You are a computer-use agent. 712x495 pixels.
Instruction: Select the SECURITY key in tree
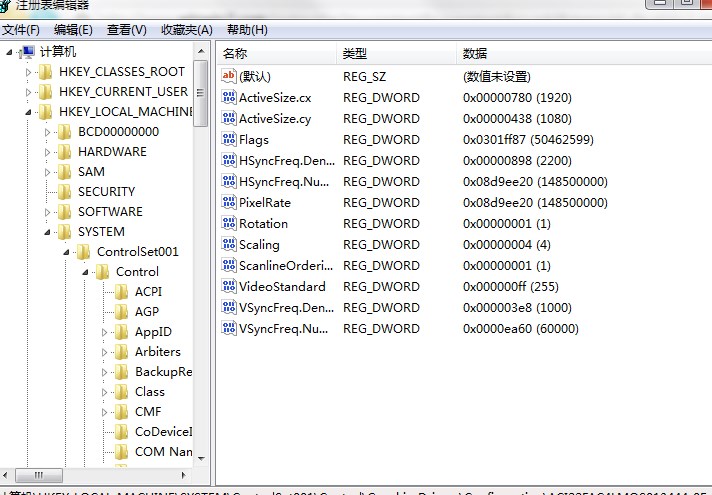pos(106,192)
